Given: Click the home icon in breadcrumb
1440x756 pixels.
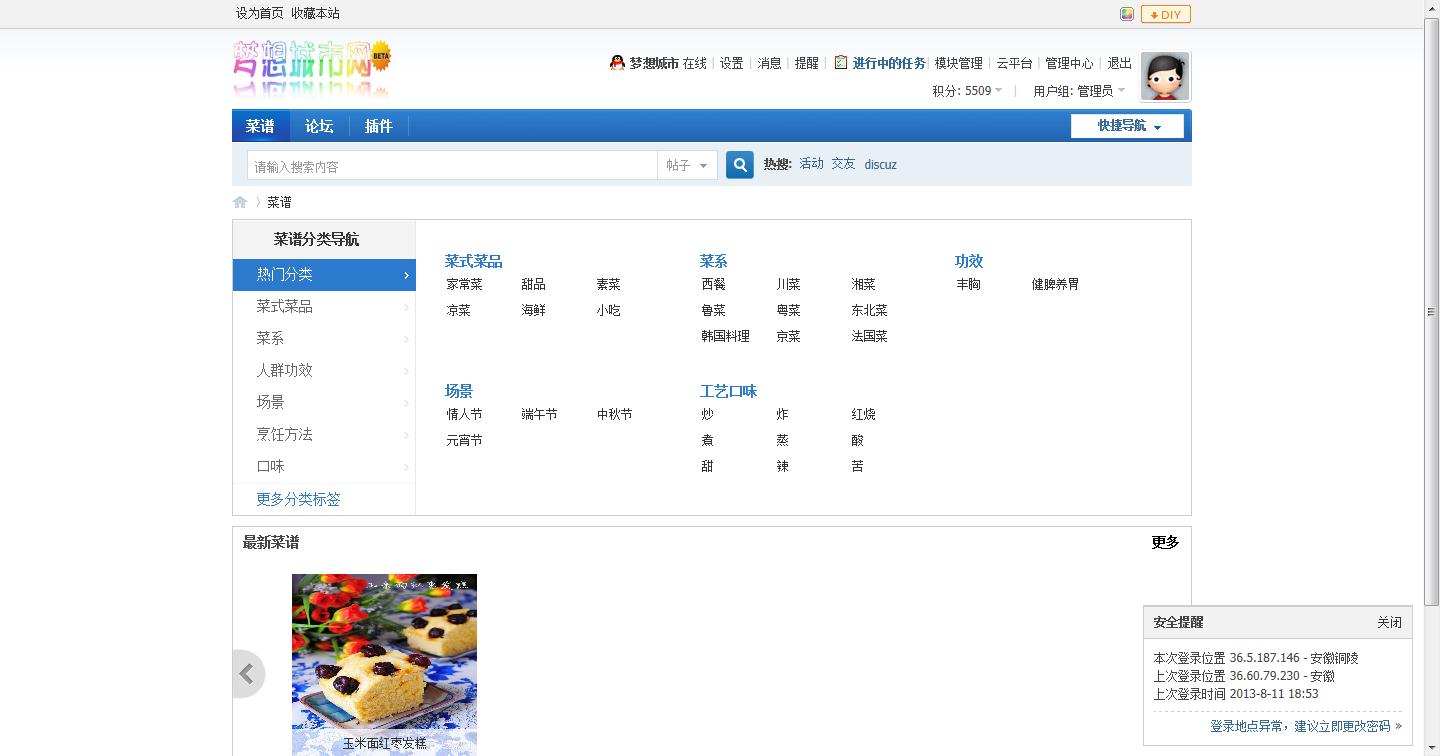Looking at the screenshot, I should click(240, 202).
